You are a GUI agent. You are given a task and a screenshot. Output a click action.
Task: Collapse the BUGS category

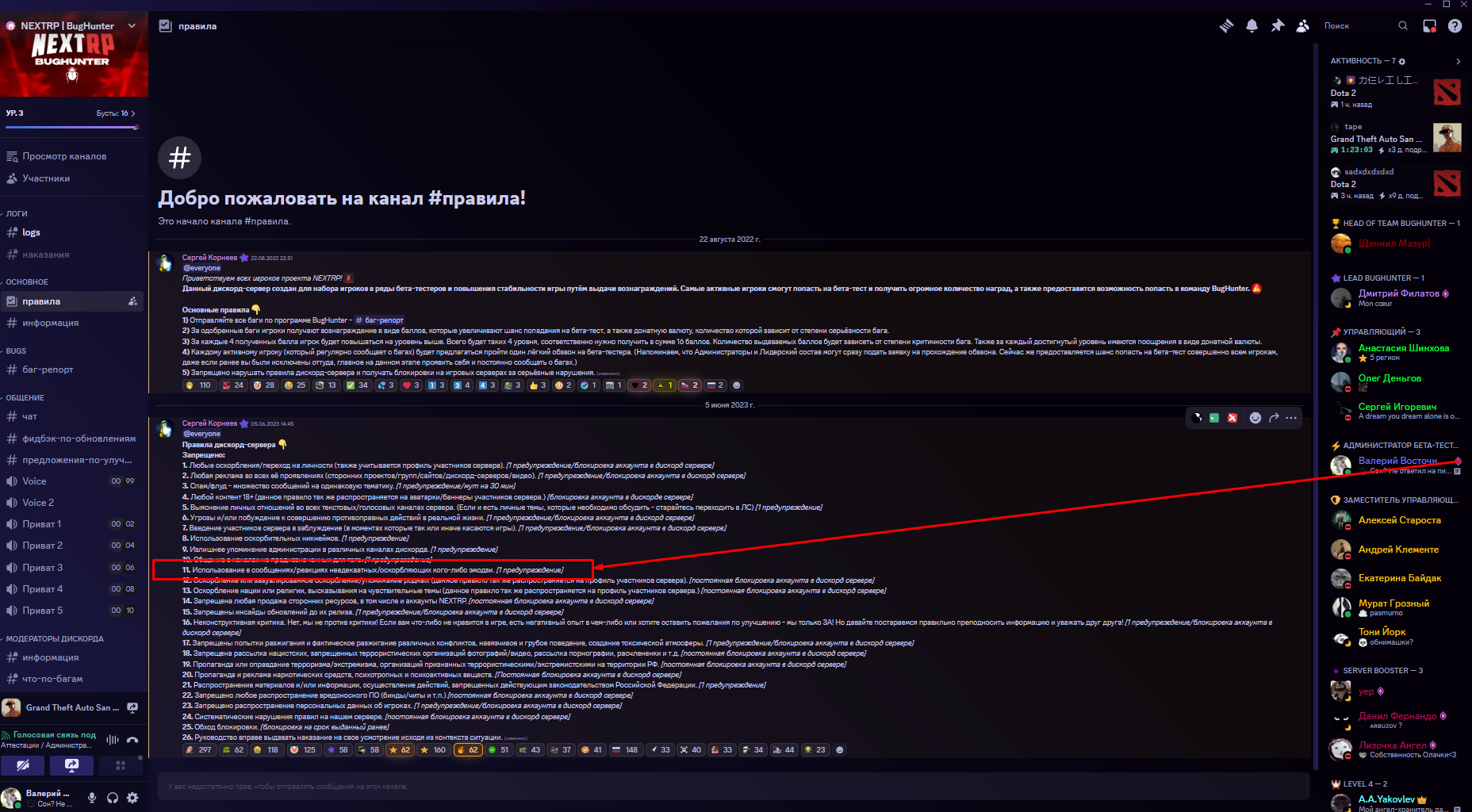pyautogui.click(x=16, y=350)
